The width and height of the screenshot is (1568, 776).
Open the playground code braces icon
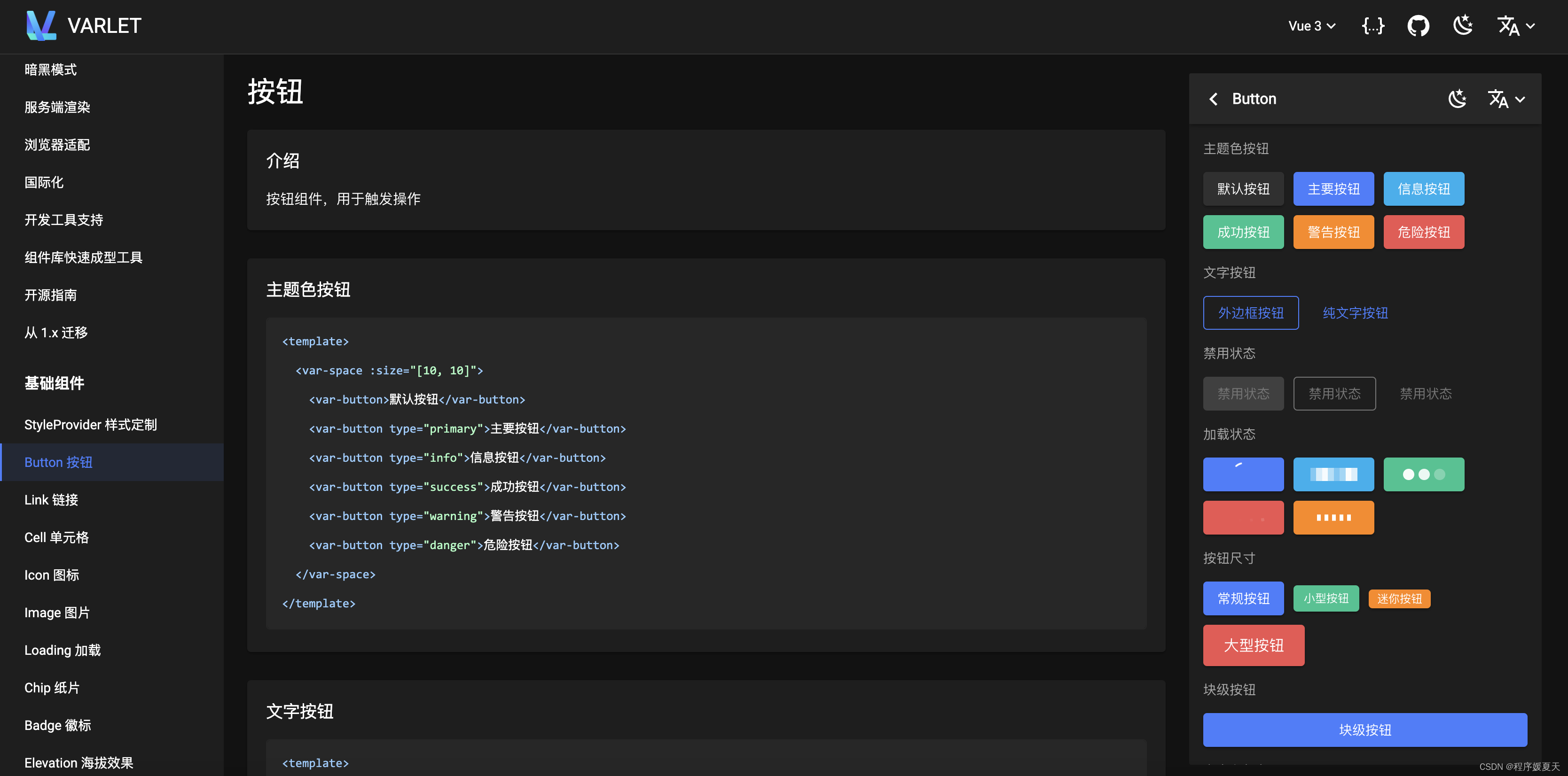(x=1372, y=25)
